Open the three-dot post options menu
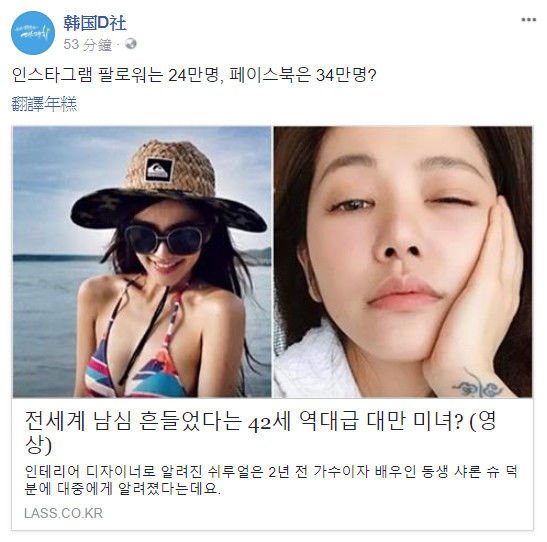 coord(528,20)
